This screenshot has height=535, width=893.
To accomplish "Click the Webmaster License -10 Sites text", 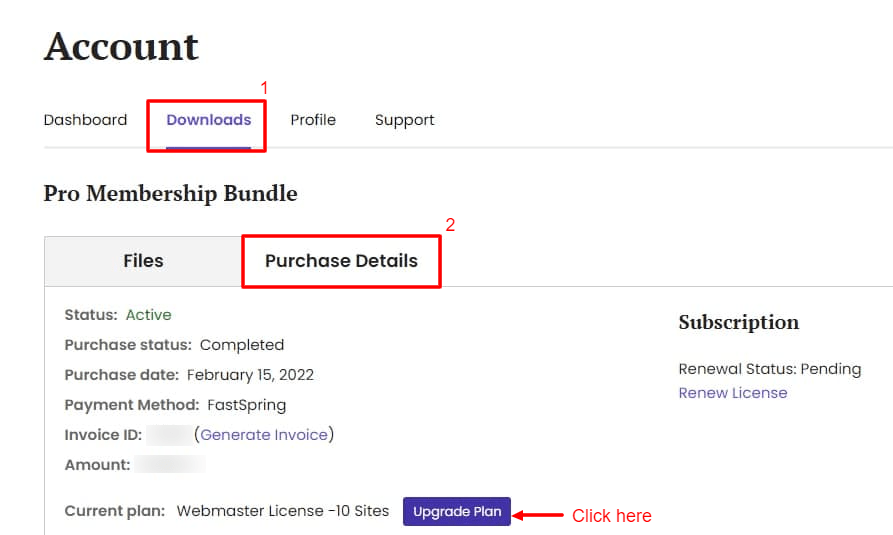I will (282, 511).
